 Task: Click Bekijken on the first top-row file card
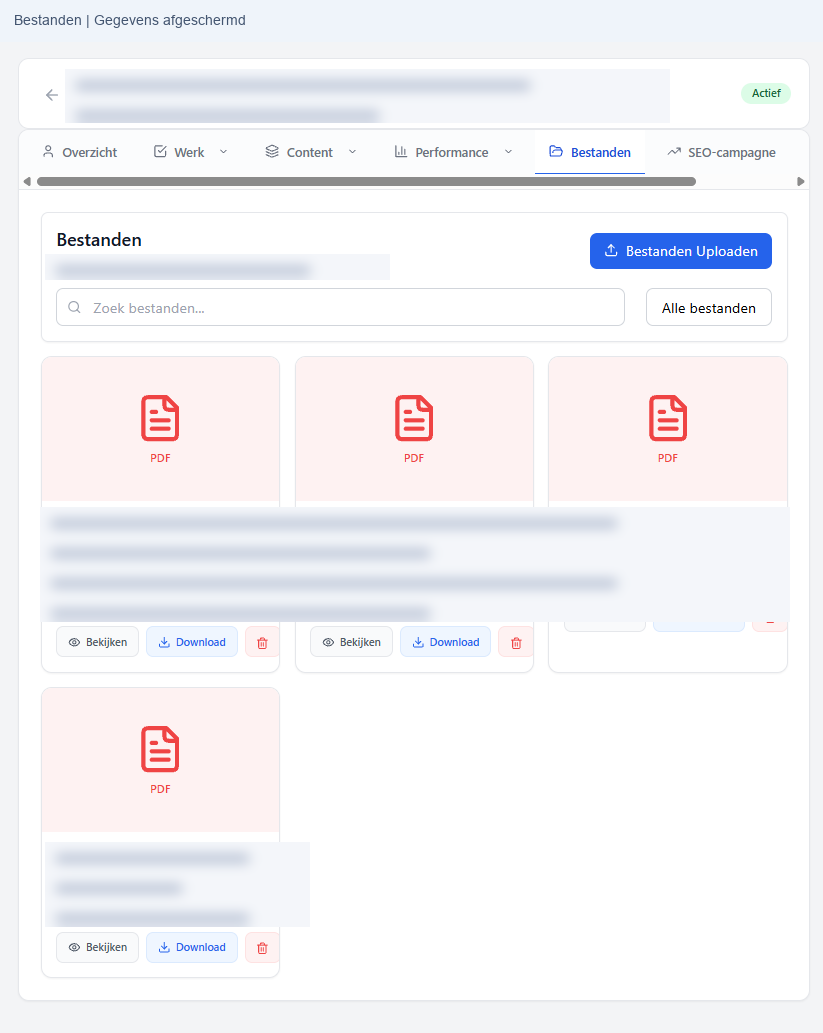(x=98, y=642)
